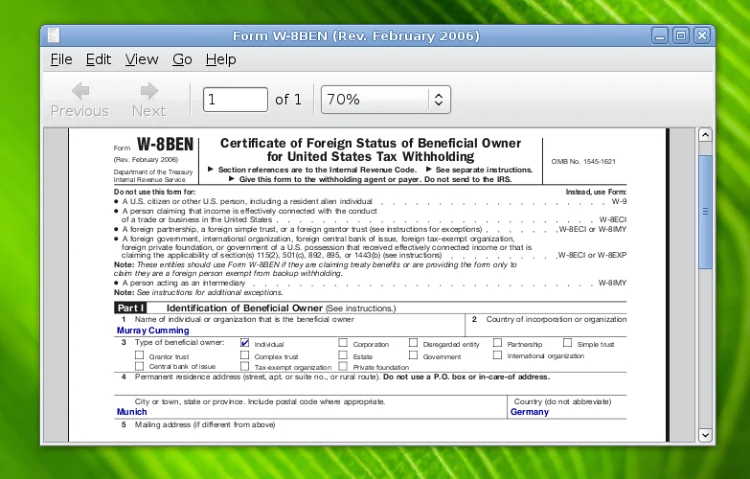Click the zoom combo box arrows
Viewport: 750px width, 479px height.
[439, 100]
